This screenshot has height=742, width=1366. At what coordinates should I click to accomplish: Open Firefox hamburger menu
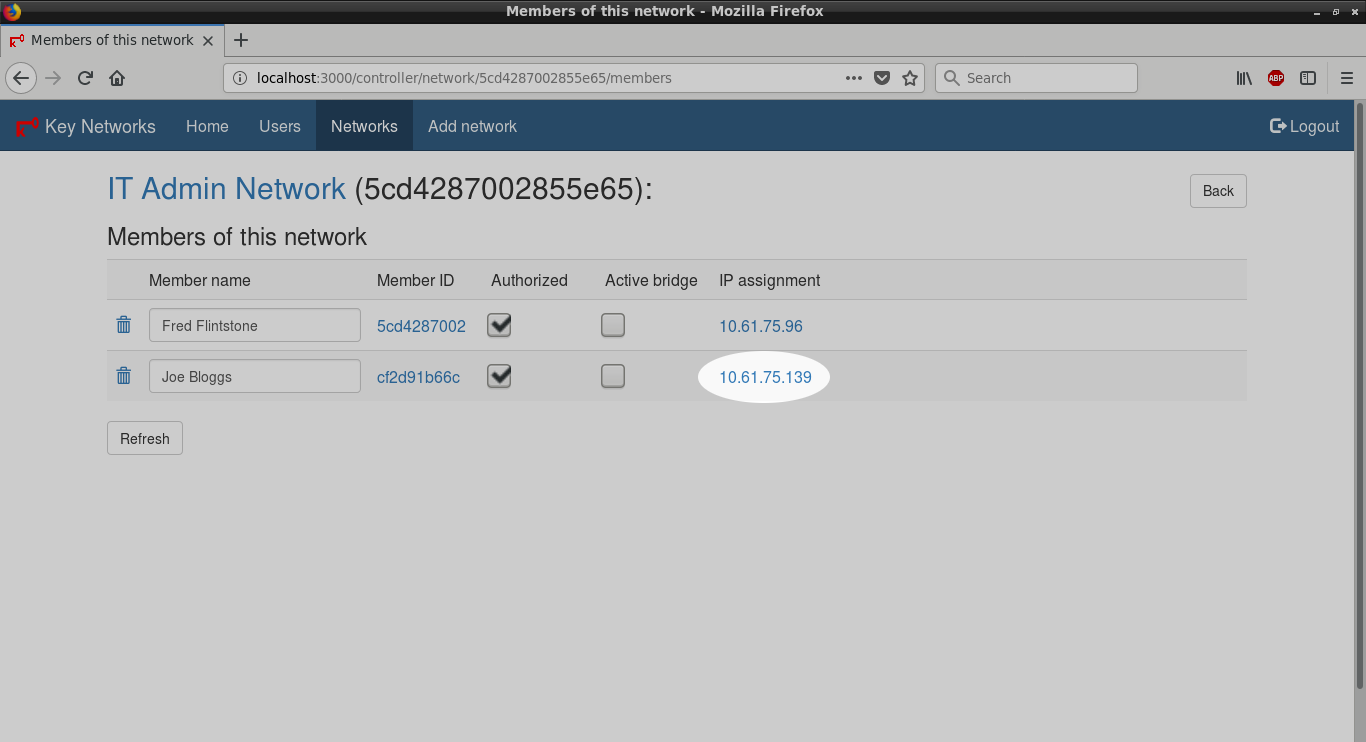(1346, 78)
